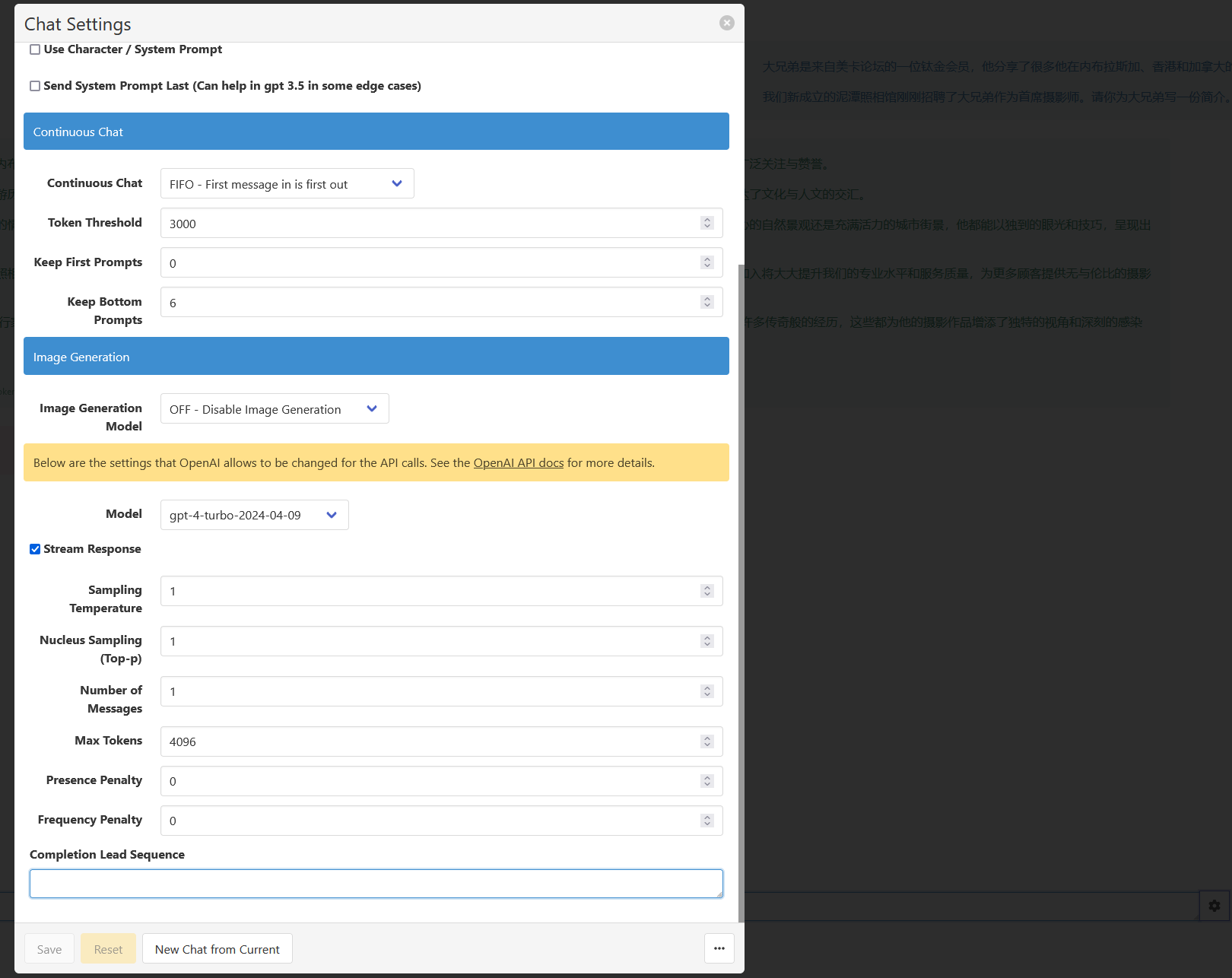The width and height of the screenshot is (1232, 978).
Task: Click the gear settings icon
Action: (1214, 905)
